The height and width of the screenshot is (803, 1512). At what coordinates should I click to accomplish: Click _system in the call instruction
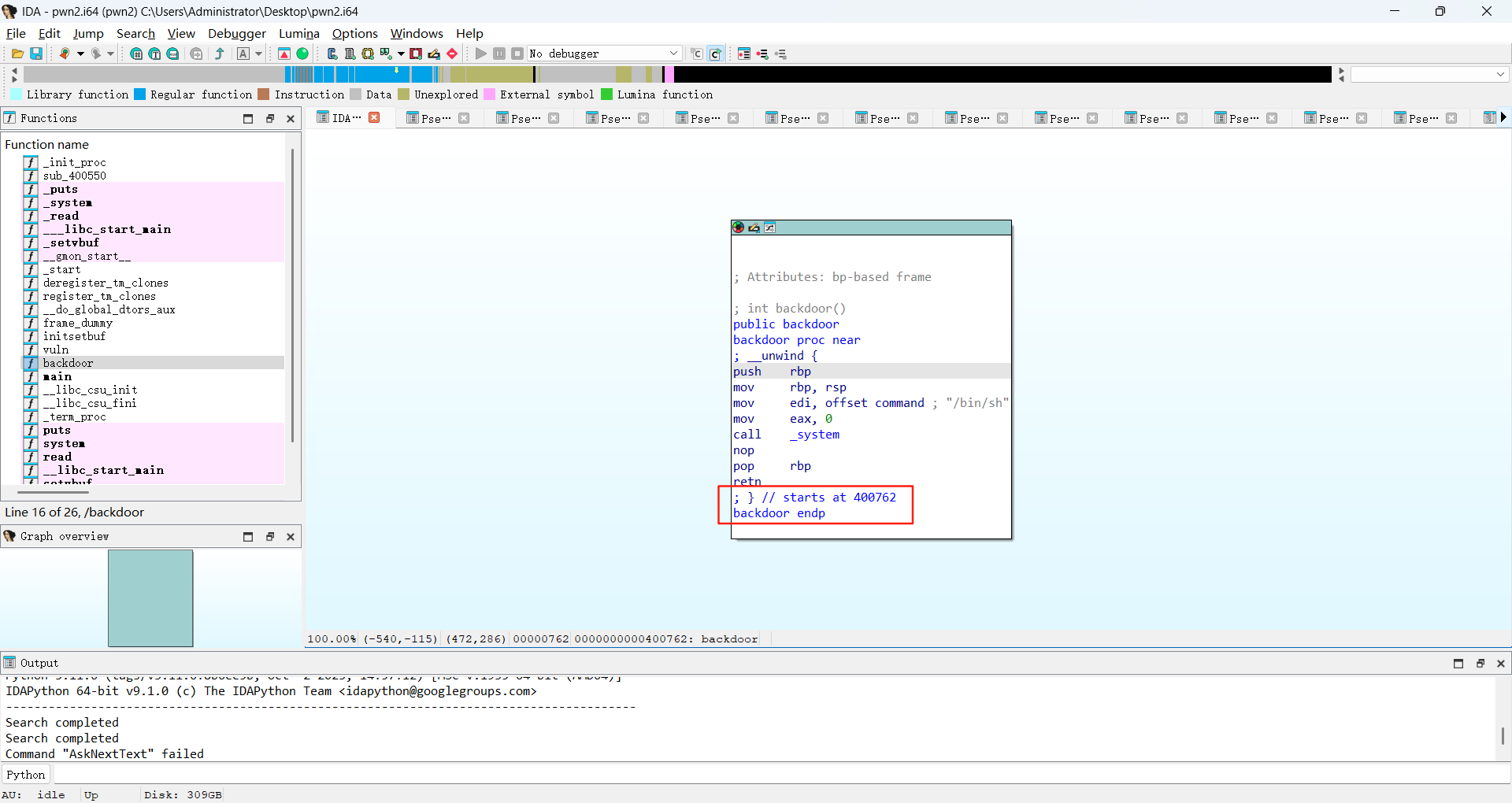coord(815,435)
